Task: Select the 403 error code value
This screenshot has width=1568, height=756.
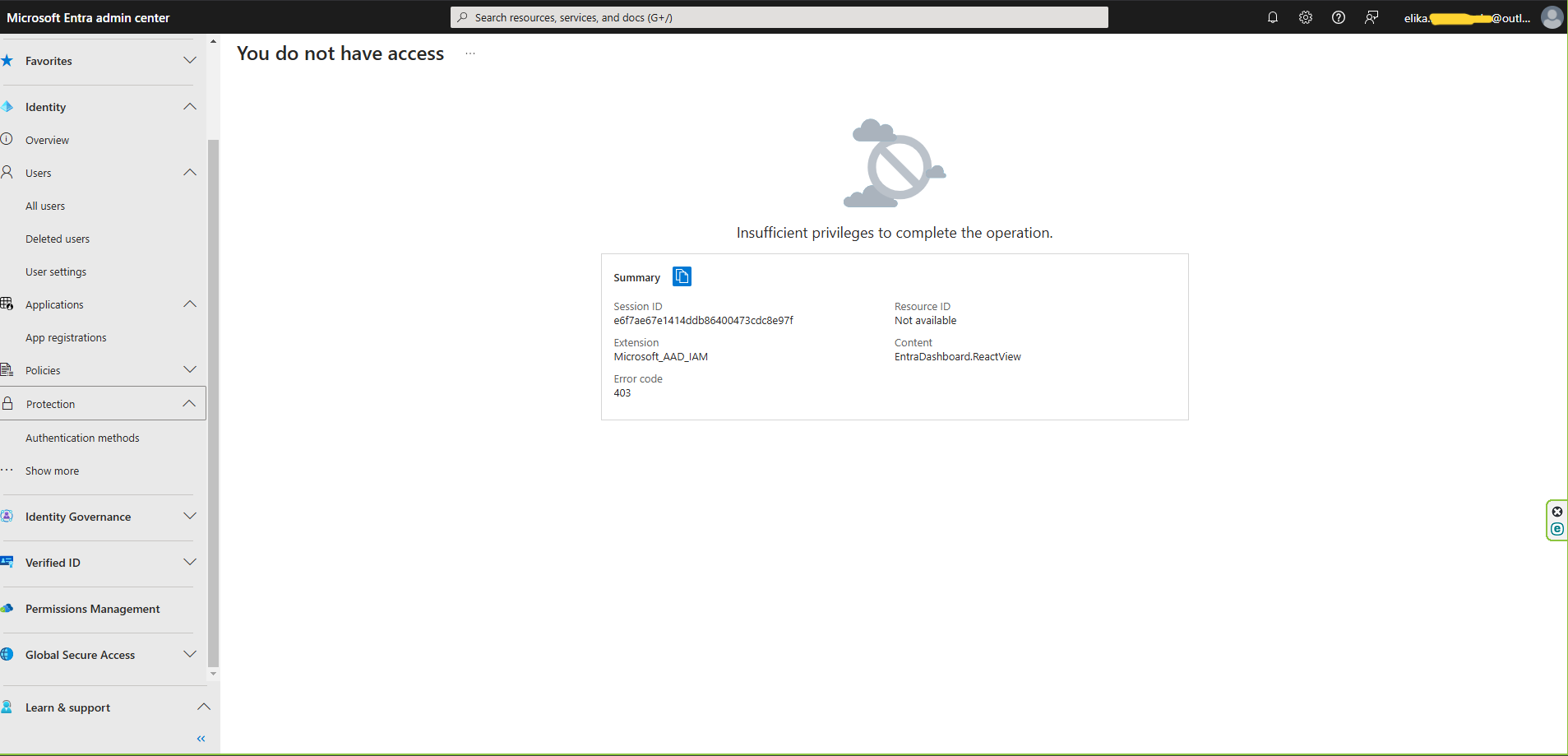Action: [x=622, y=393]
